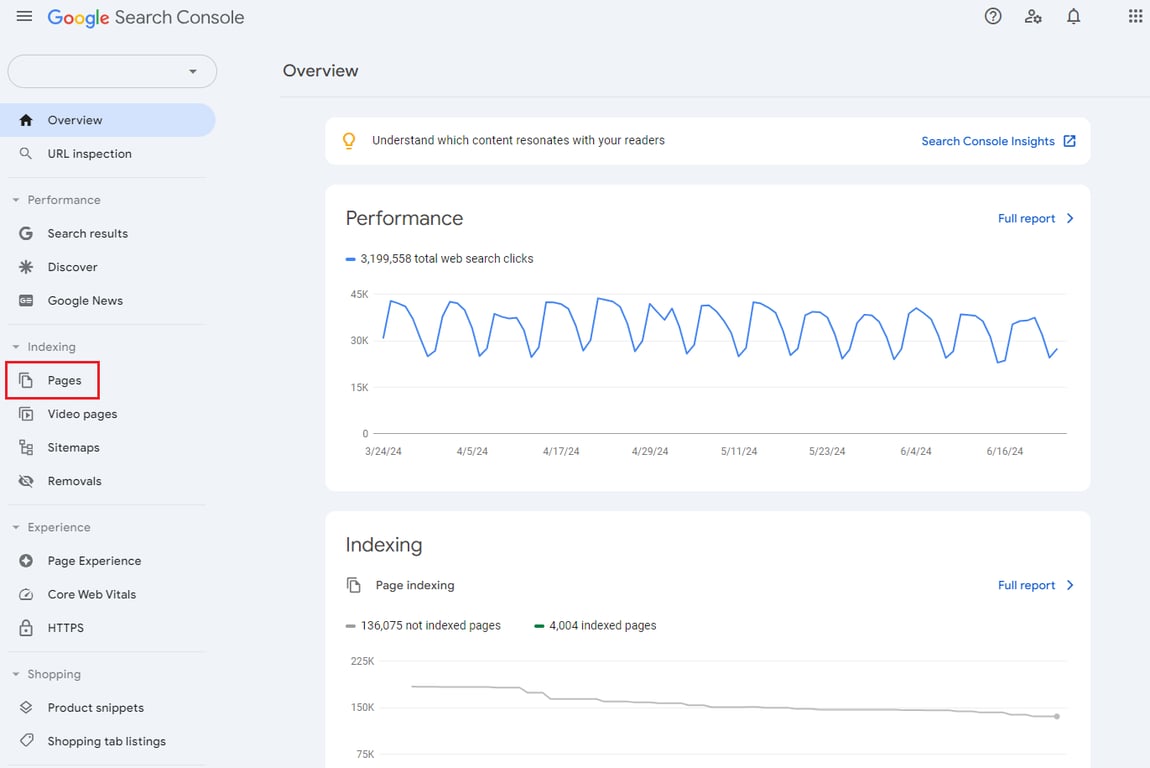
Task: Open the Removals tool
Action: click(x=75, y=481)
